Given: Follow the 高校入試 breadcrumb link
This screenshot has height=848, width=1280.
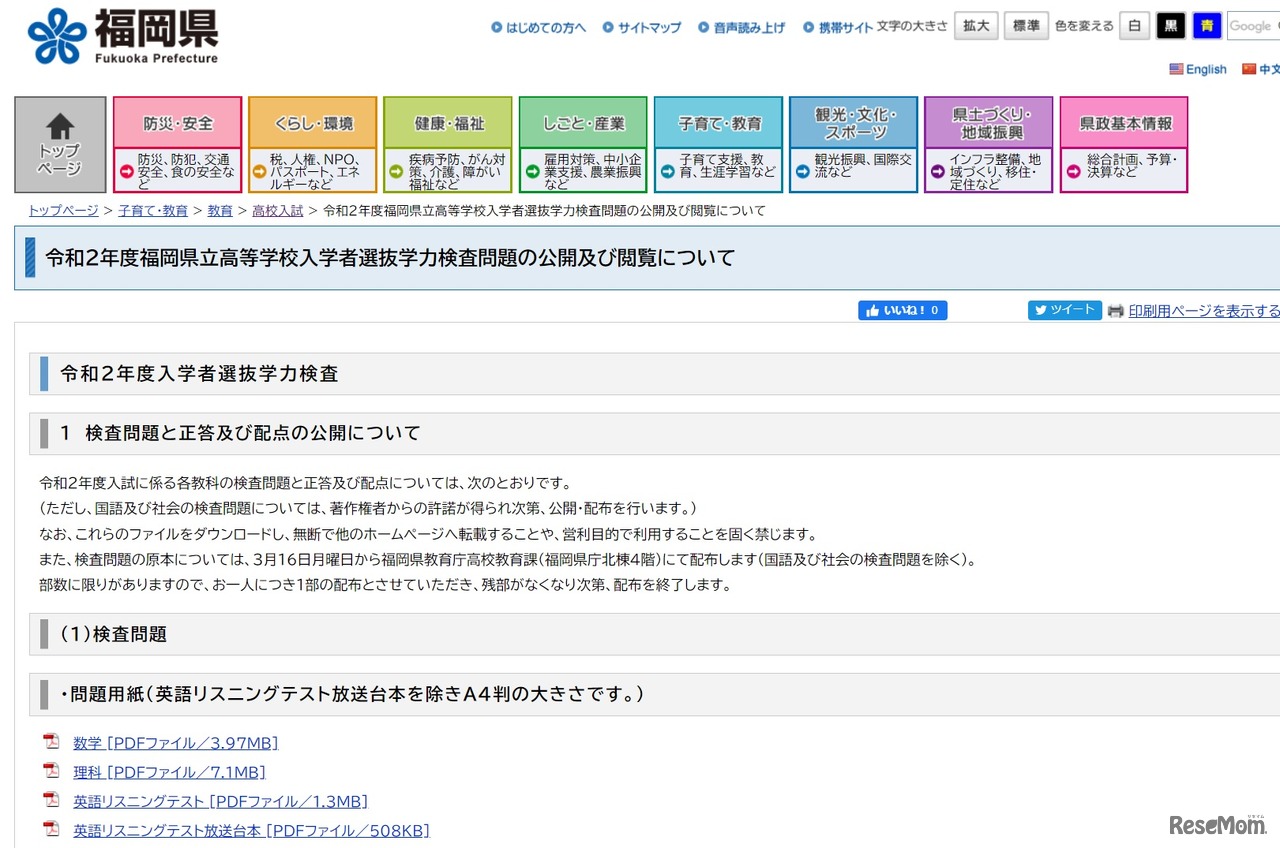Looking at the screenshot, I should point(277,211).
